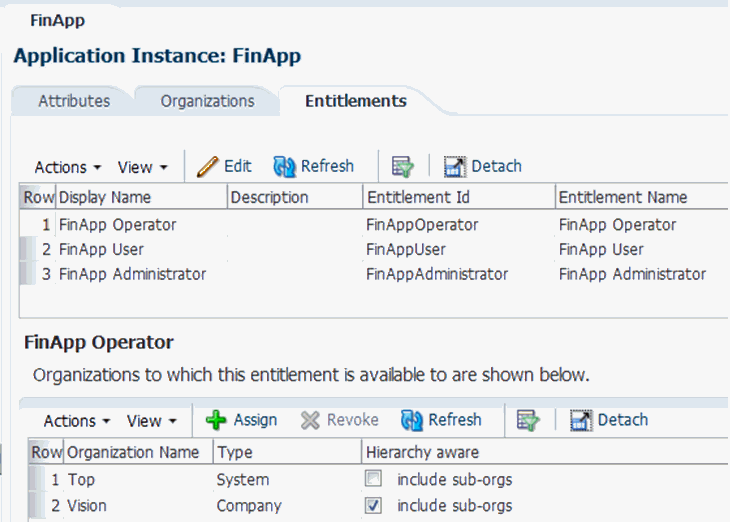The height and width of the screenshot is (522, 730).
Task: Detach the entitlements table
Action: 483,166
